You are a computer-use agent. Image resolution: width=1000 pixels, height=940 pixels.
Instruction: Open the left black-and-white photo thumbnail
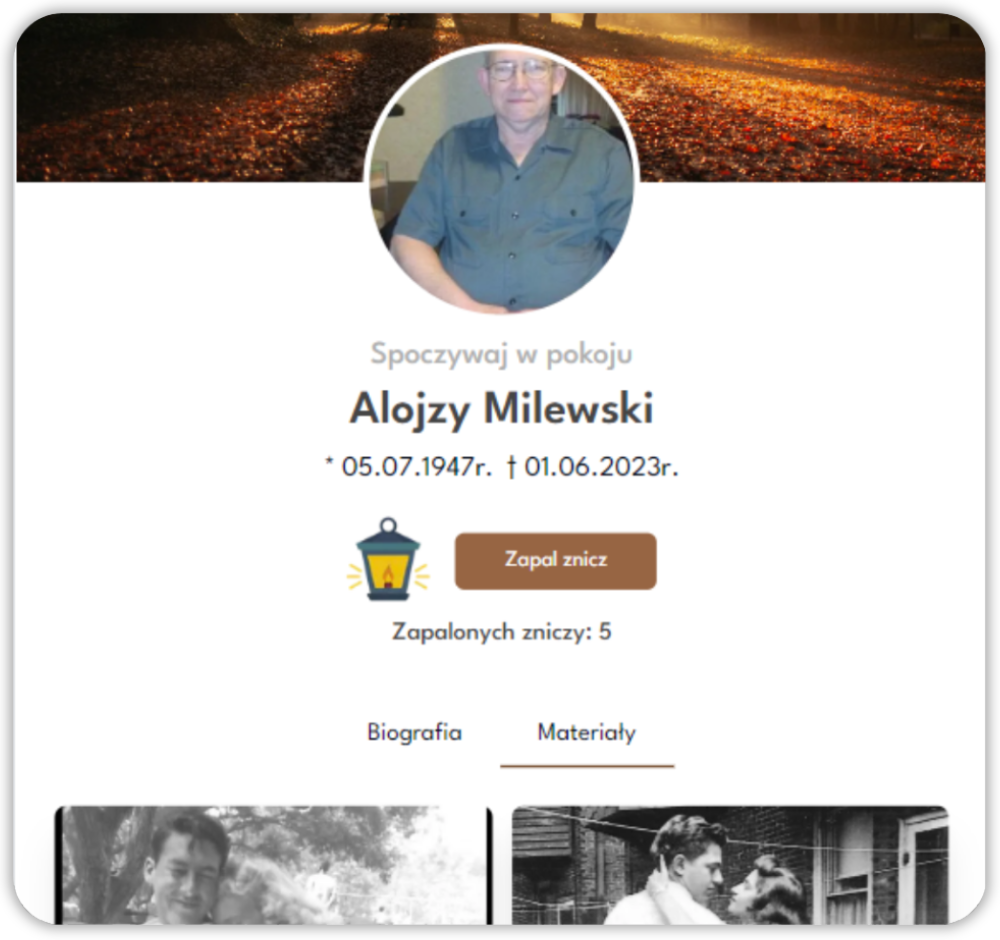point(273,865)
